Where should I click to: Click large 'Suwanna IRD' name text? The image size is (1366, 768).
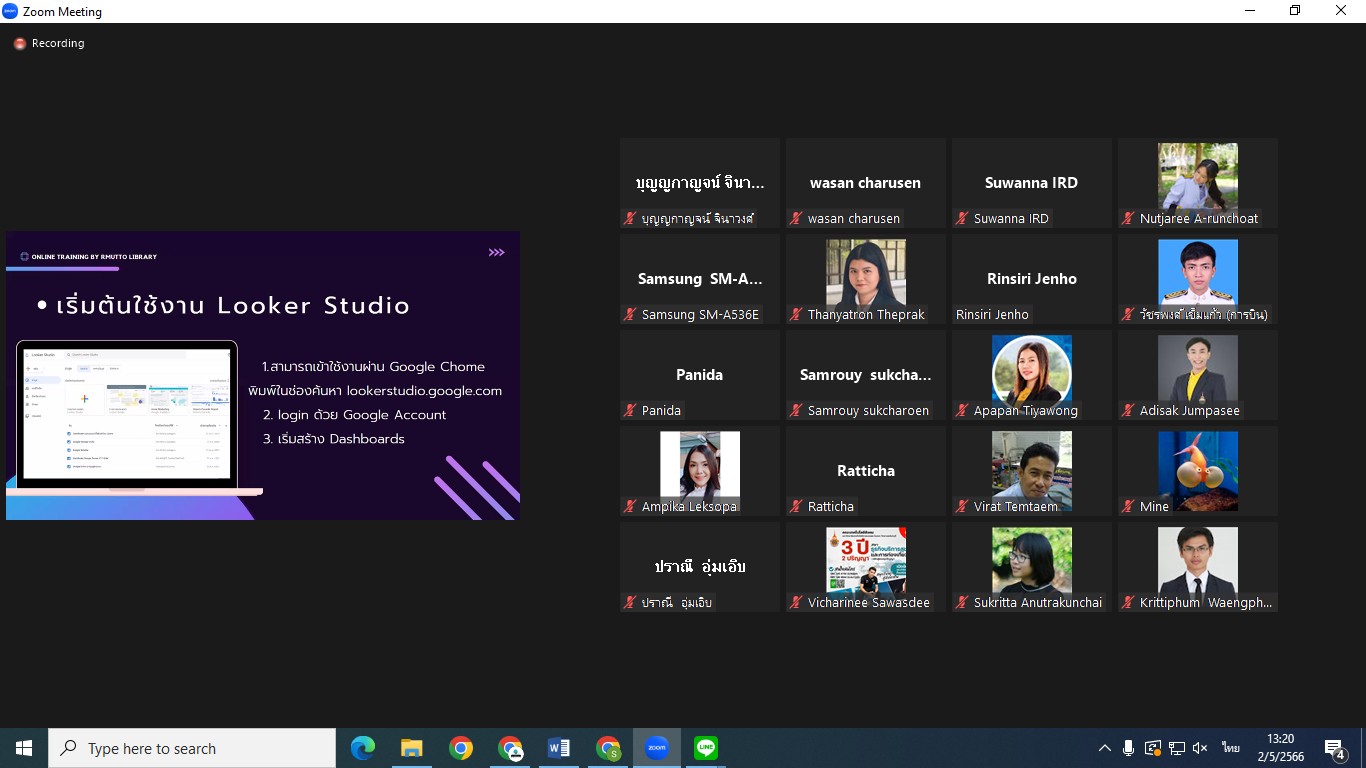coord(1031,183)
